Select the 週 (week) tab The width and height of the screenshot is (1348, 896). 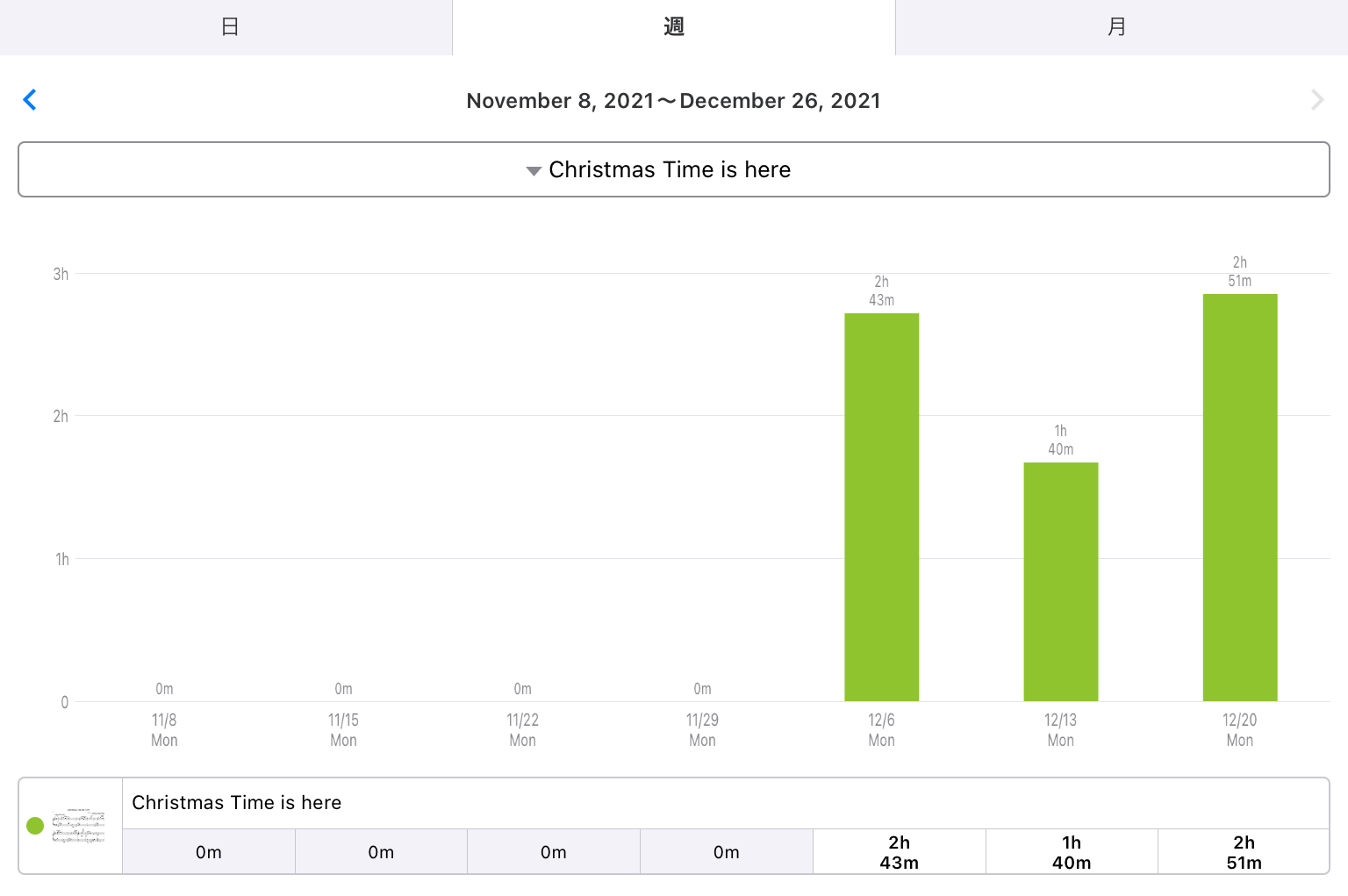tap(674, 27)
